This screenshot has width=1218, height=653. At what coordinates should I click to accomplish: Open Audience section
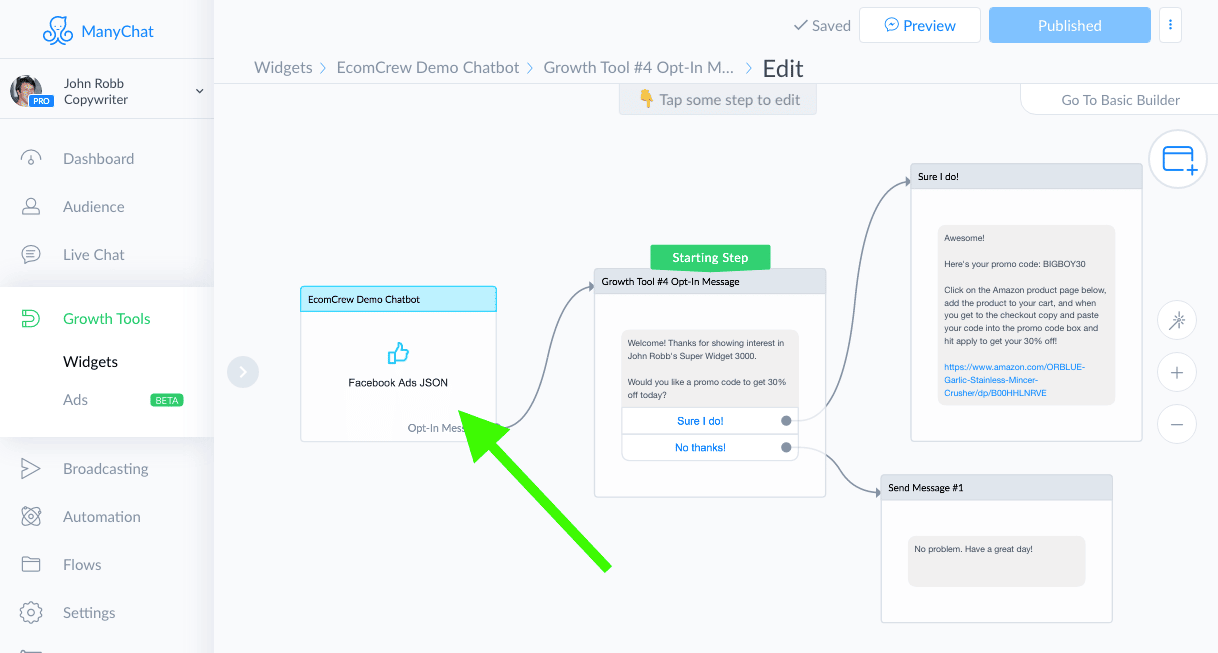(x=94, y=207)
